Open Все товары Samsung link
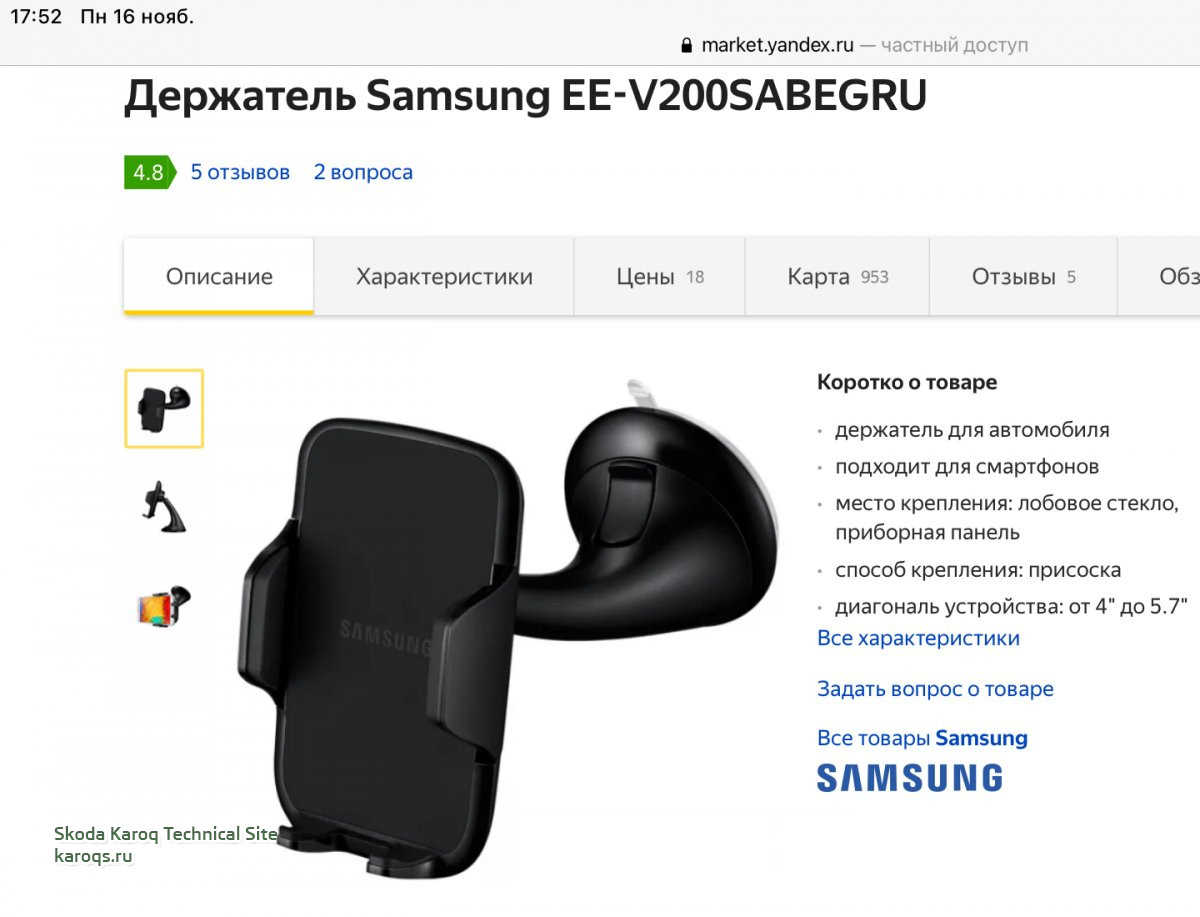 pyautogui.click(x=922, y=738)
